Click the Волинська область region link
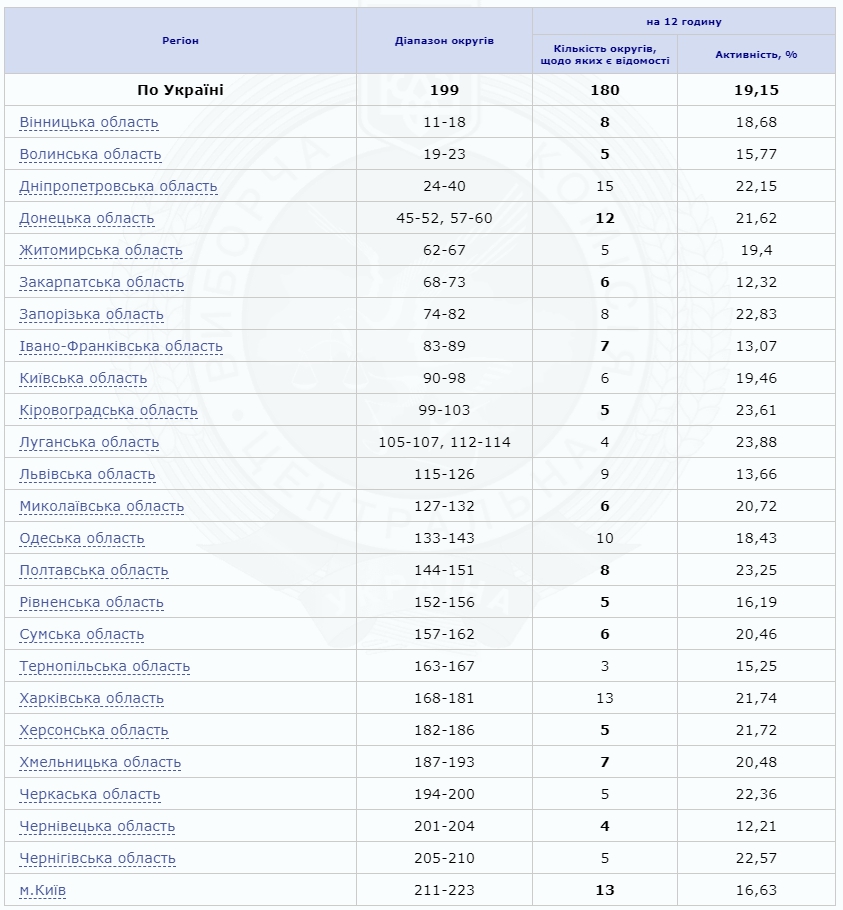 pos(90,154)
